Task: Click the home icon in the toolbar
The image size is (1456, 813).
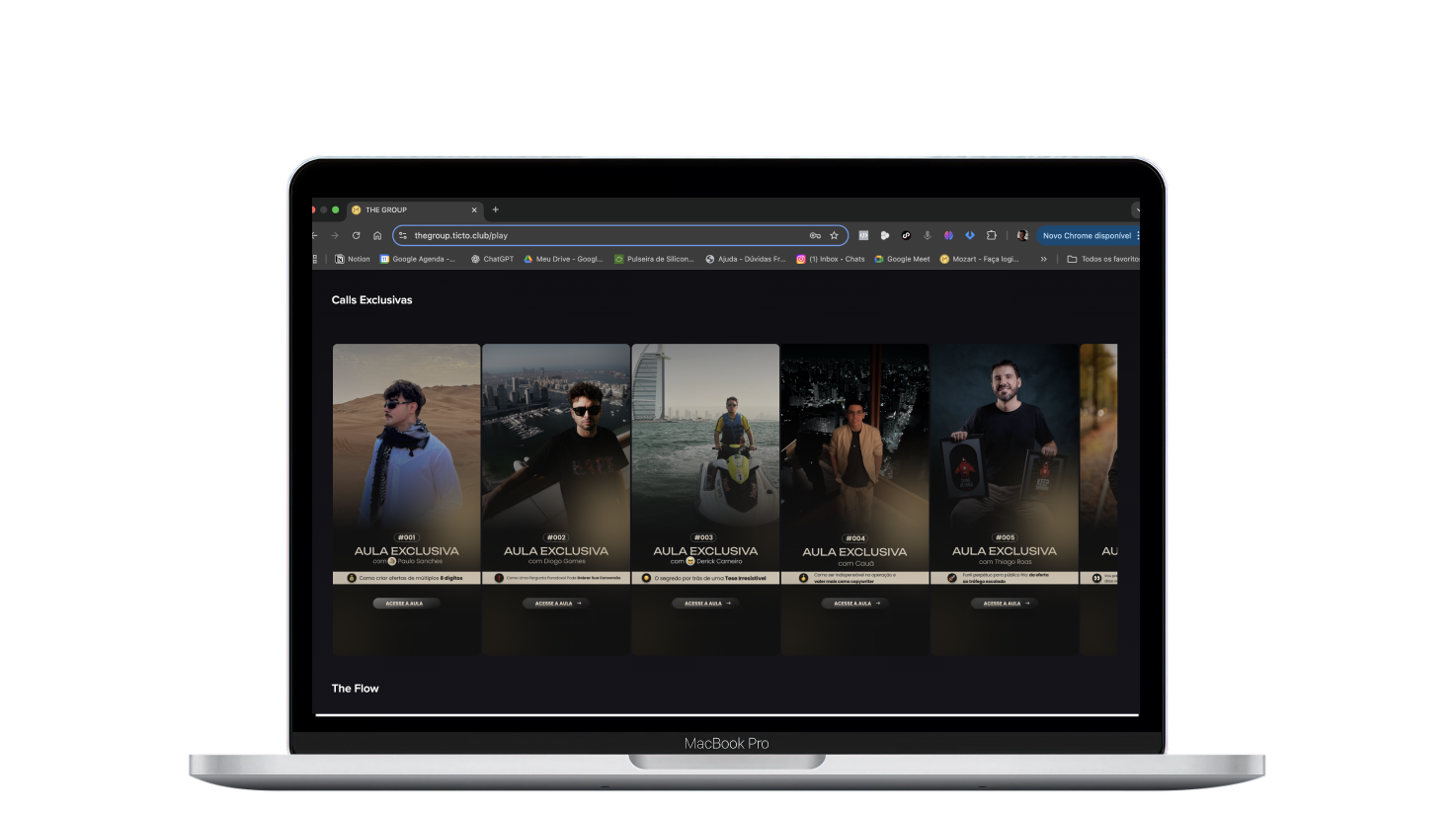Action: click(377, 235)
